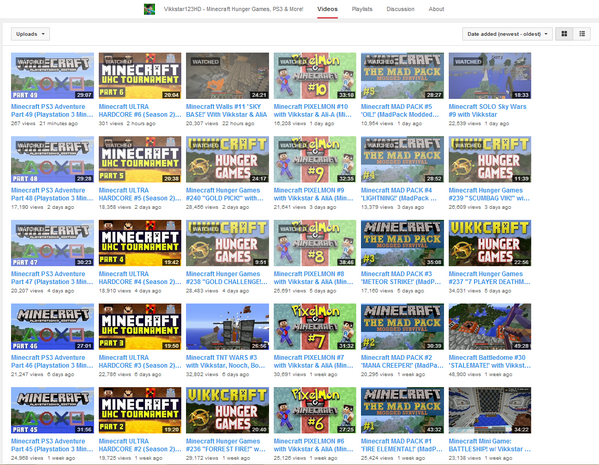599x465 pixels.
Task: Play the UHC Tournament Part 5 thumbnail
Action: pyautogui.click(x=140, y=159)
